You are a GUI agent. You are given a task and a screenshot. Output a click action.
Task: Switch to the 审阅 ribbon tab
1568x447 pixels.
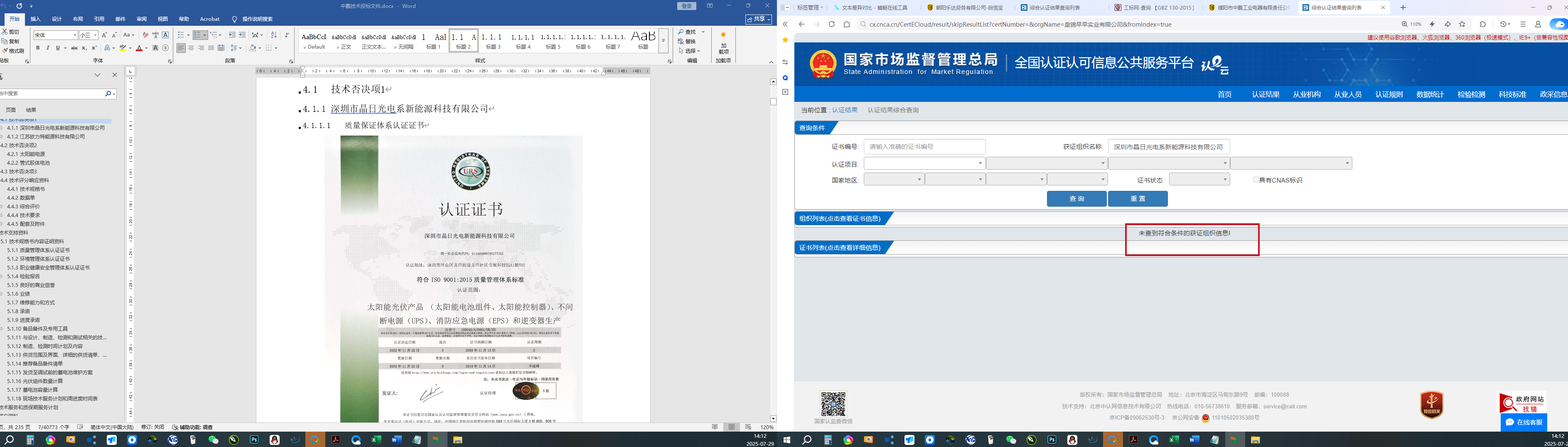pyautogui.click(x=141, y=19)
